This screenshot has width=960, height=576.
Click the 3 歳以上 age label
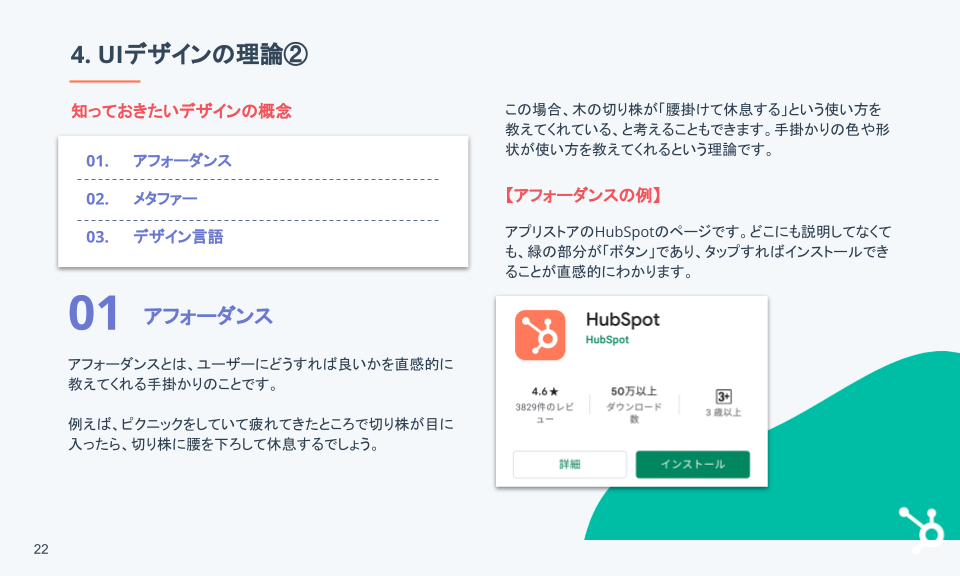[723, 412]
